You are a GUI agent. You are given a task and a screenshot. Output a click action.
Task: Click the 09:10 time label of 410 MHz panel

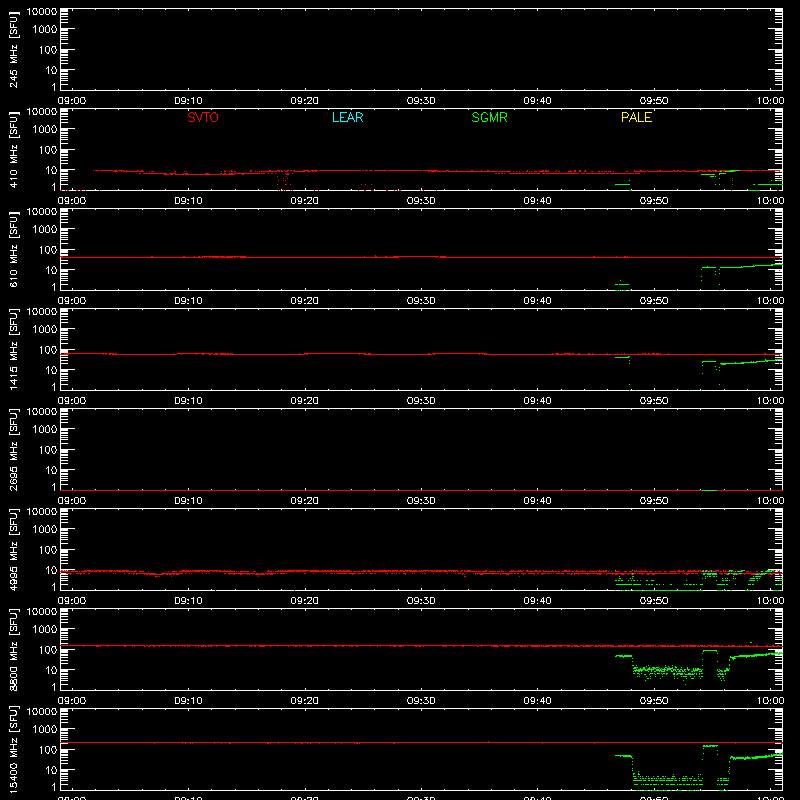(x=188, y=201)
